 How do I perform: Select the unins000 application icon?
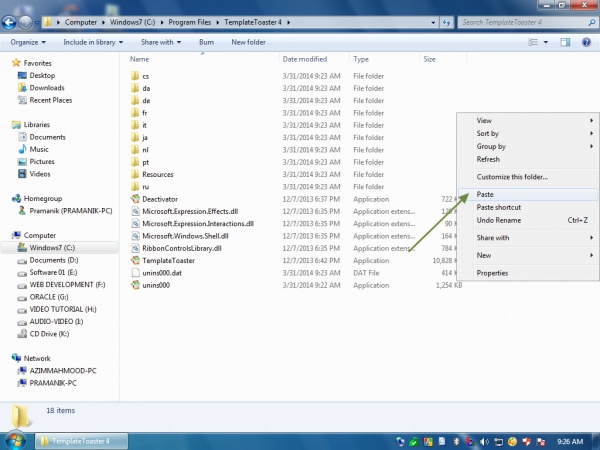point(135,285)
